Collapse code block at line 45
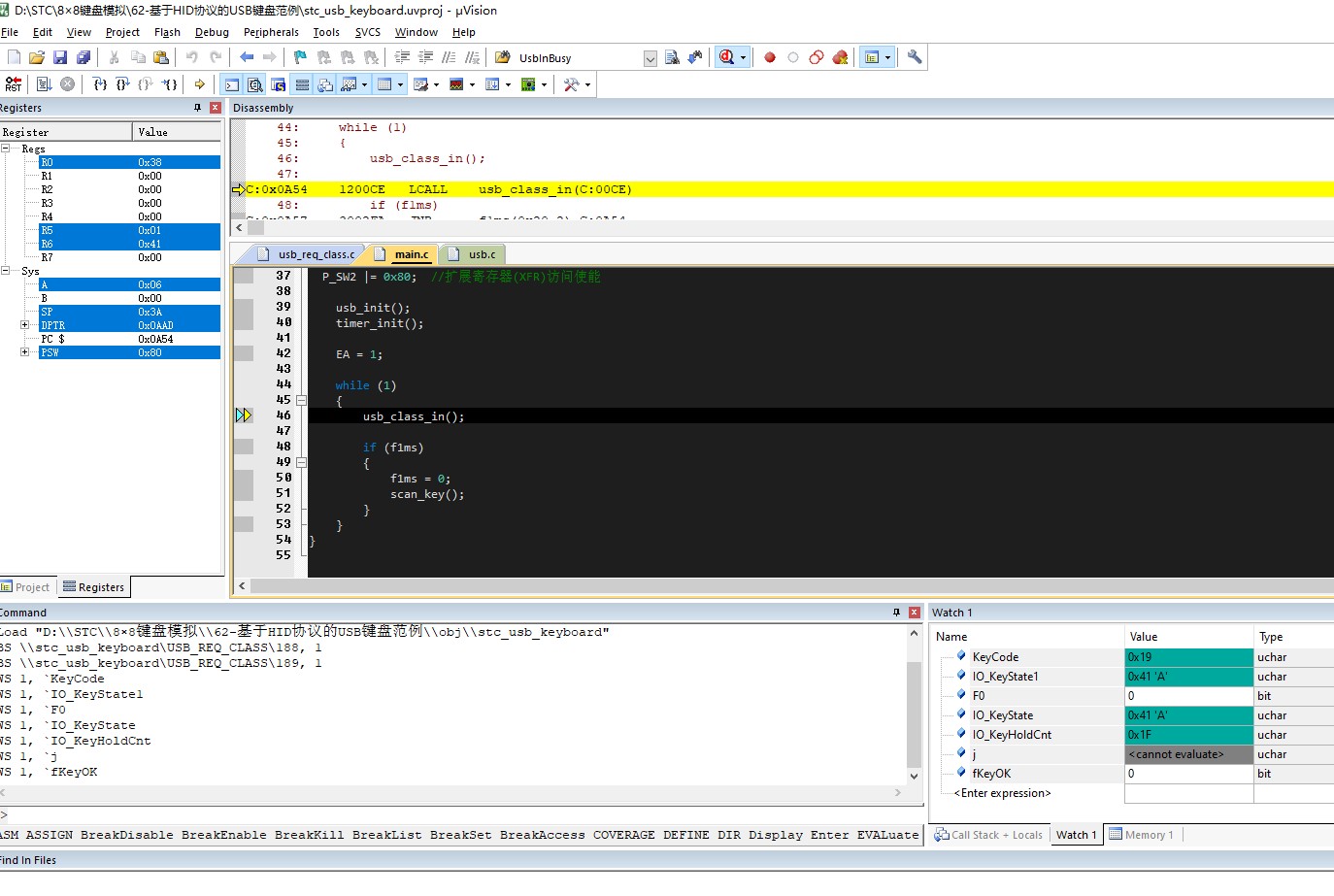1334x896 pixels. [302, 400]
